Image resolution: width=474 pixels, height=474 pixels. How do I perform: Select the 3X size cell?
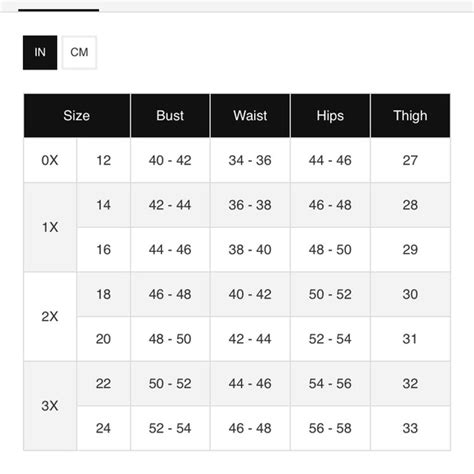click(50, 406)
